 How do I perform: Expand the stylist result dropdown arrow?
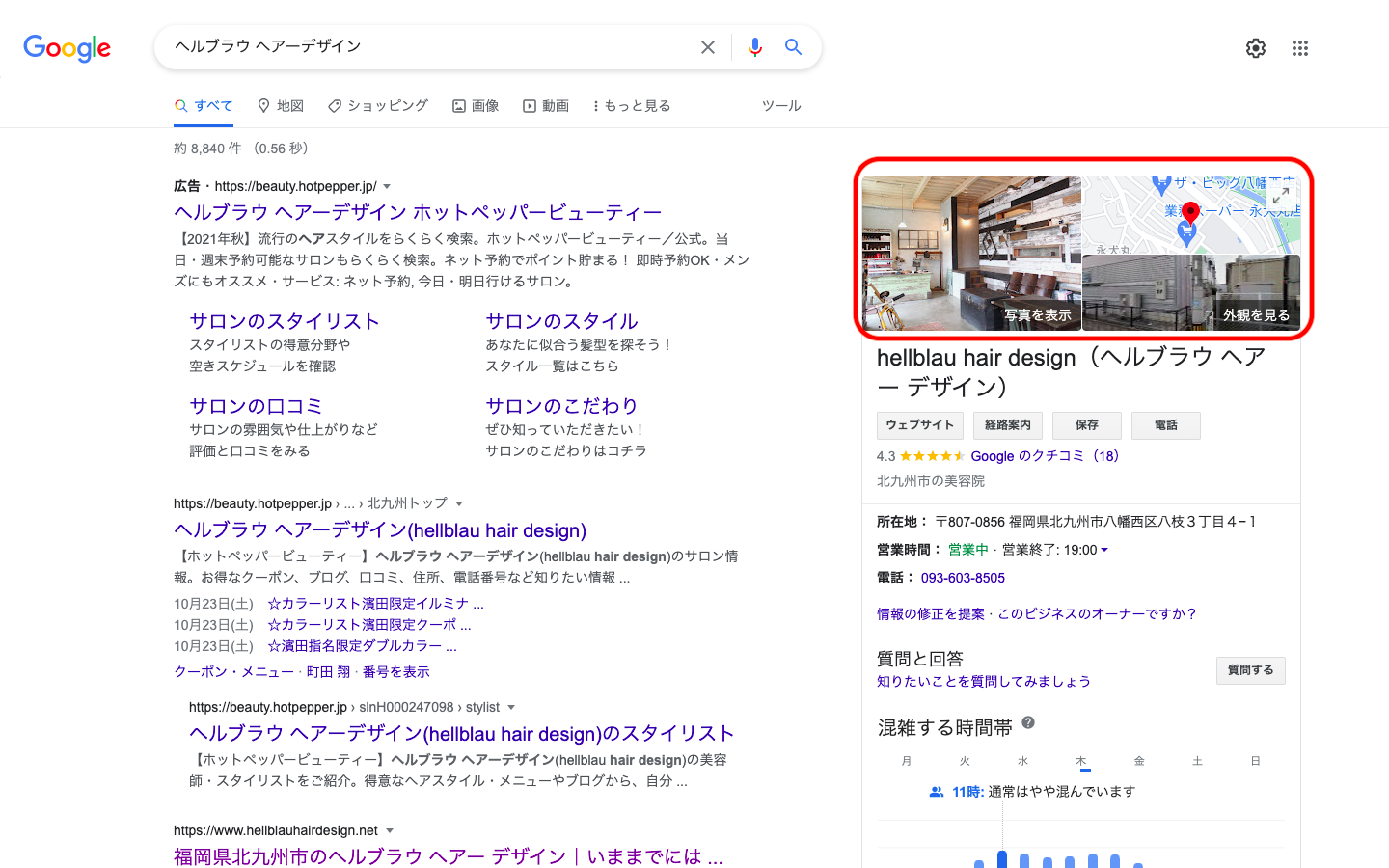point(511,707)
